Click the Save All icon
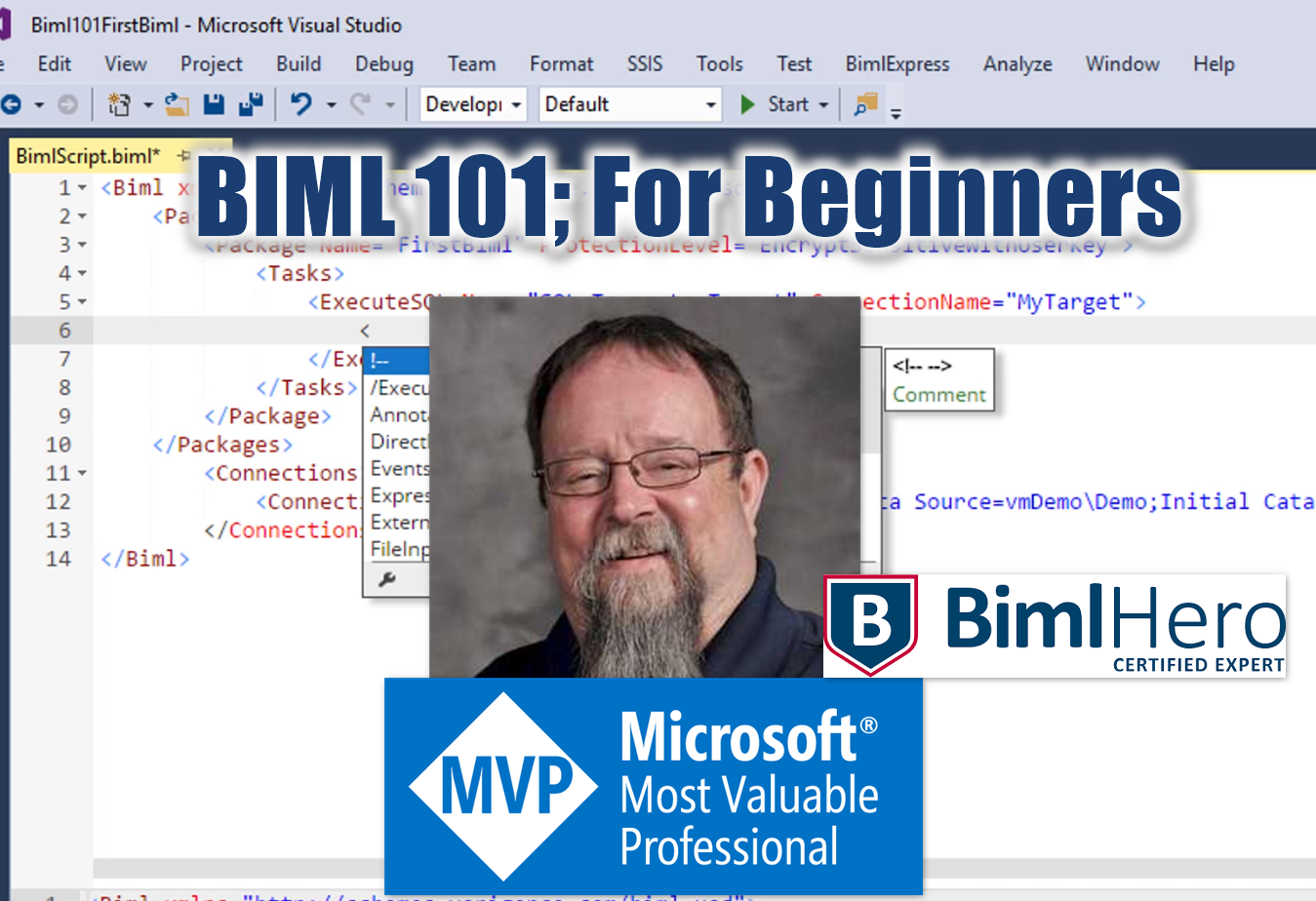Screen dimensions: 1316x901 click(x=251, y=104)
